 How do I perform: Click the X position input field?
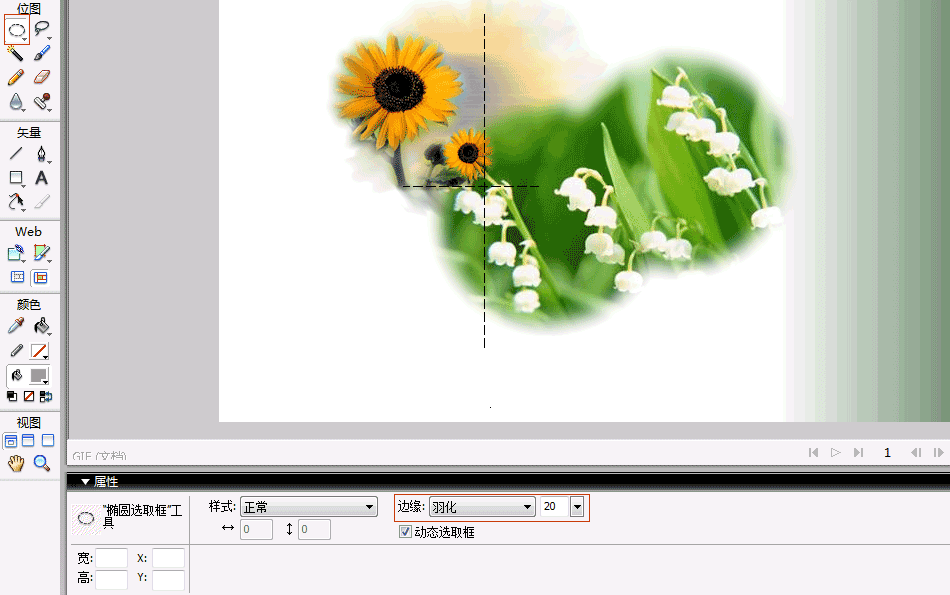coord(168,559)
